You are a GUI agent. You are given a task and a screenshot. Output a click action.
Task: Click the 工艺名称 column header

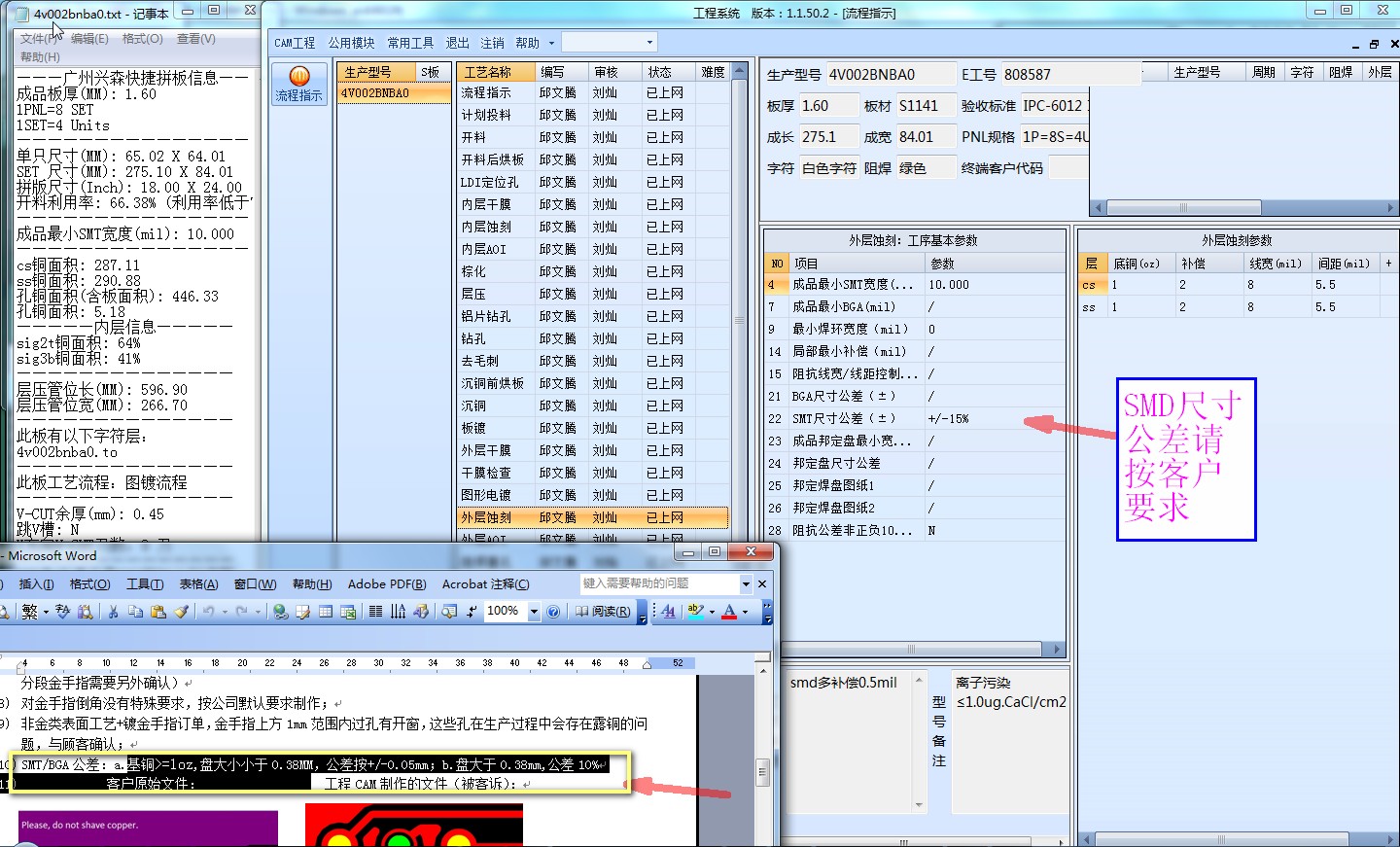[496, 72]
